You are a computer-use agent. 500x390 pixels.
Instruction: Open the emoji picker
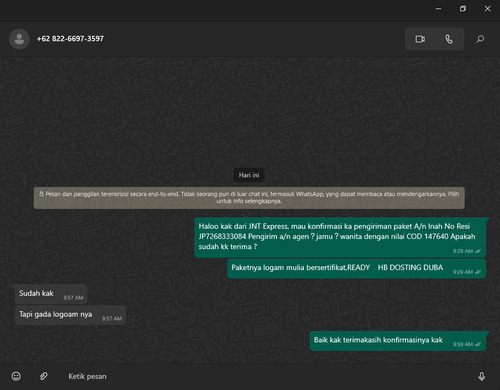click(16, 376)
